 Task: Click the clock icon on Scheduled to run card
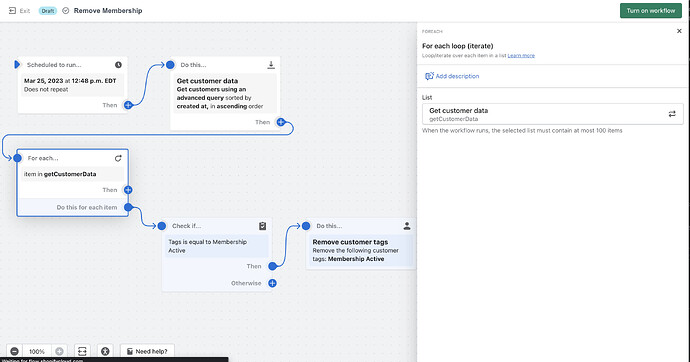tap(118, 65)
